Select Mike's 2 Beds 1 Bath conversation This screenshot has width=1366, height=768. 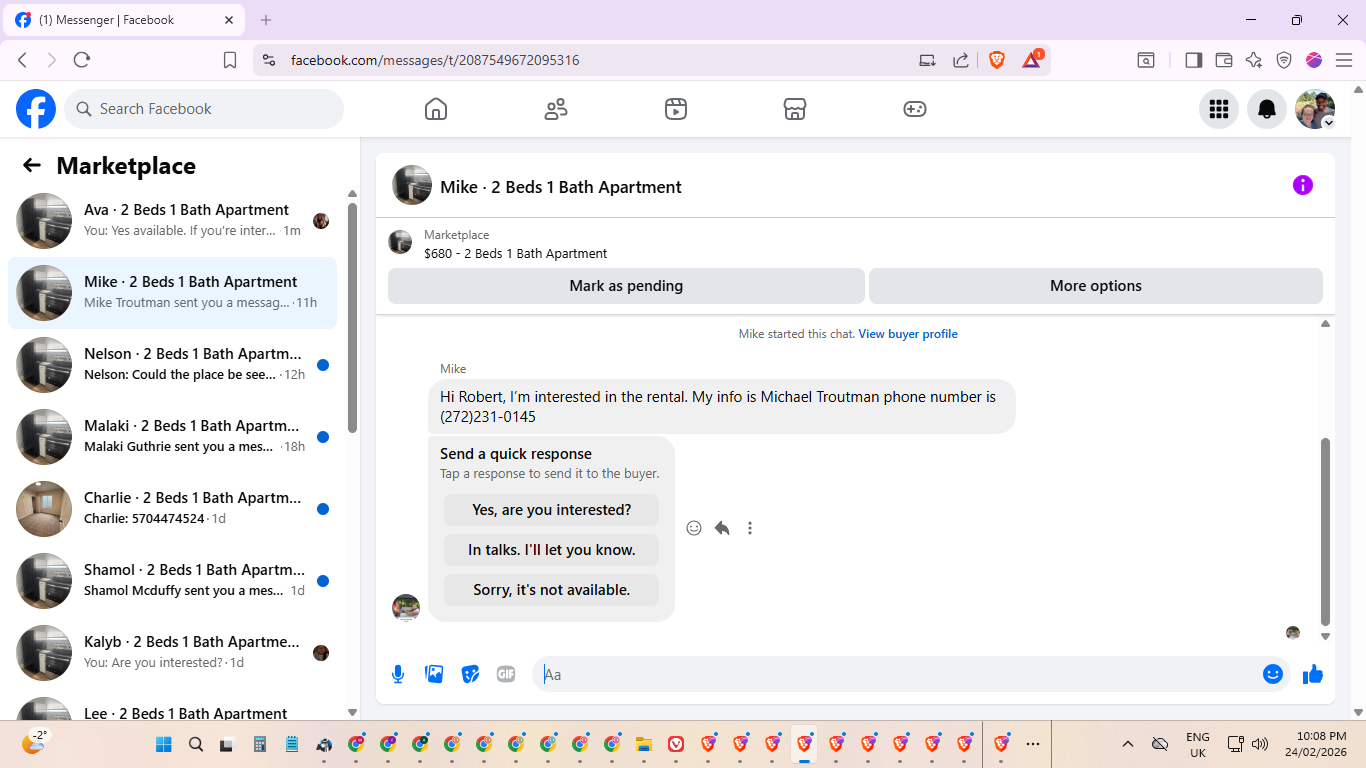point(172,293)
